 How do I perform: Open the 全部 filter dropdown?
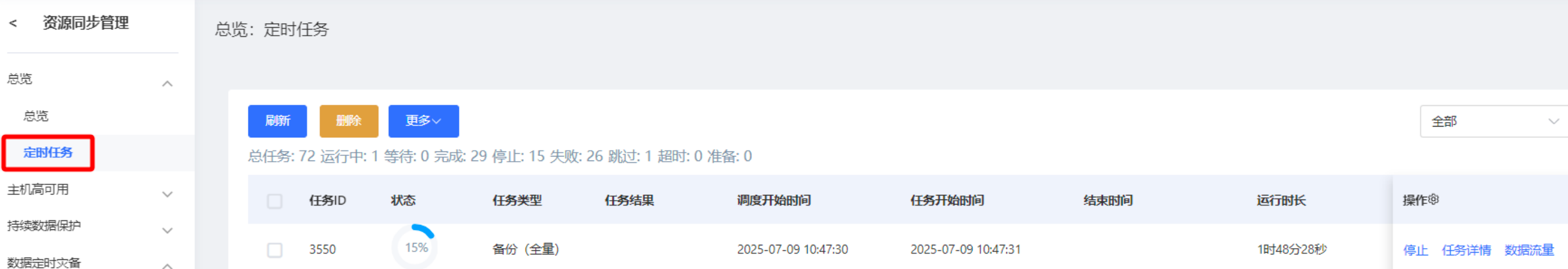pyautogui.click(x=1492, y=122)
